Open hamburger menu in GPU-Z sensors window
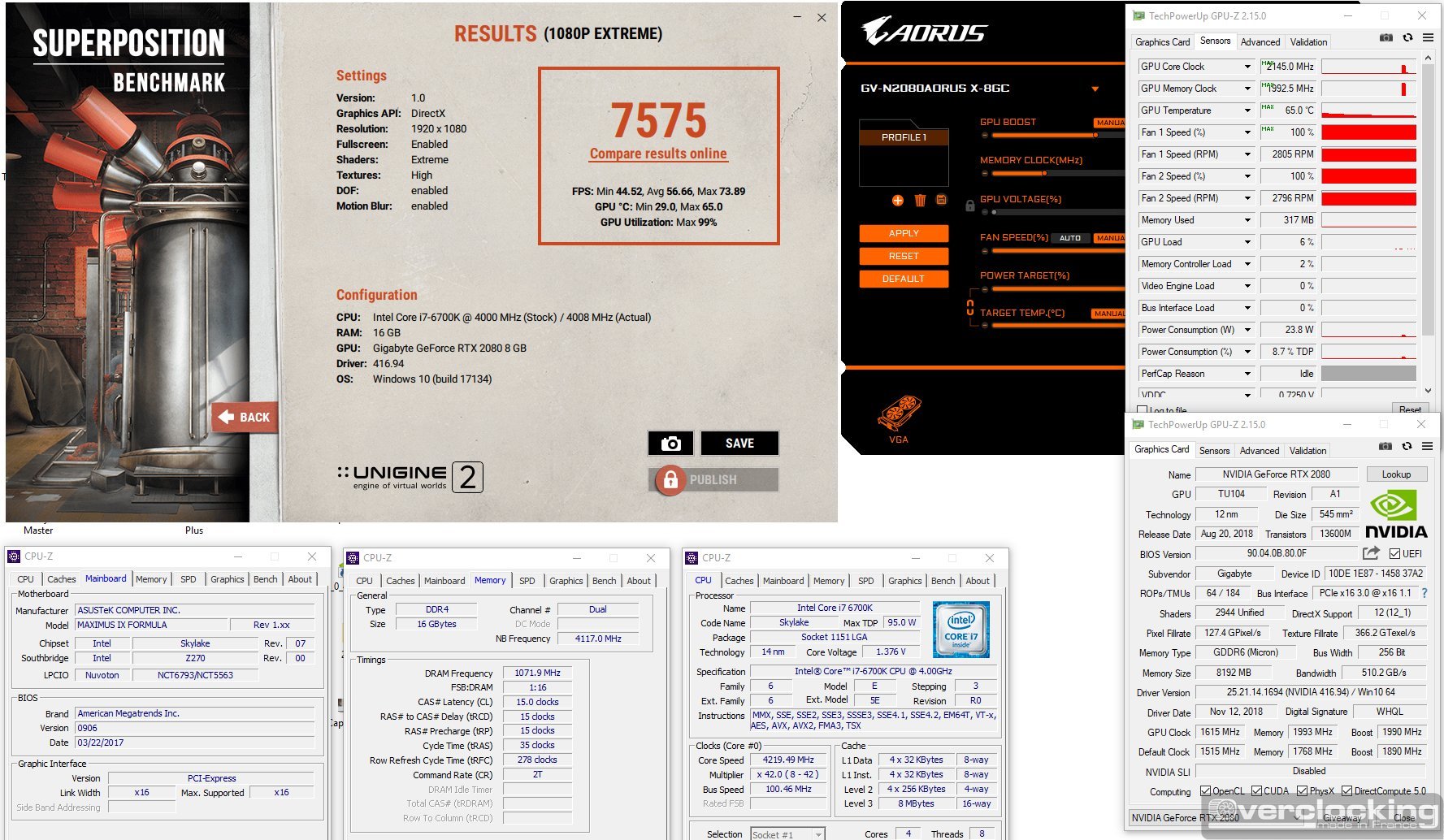This screenshot has width=1444, height=840. tap(1428, 38)
